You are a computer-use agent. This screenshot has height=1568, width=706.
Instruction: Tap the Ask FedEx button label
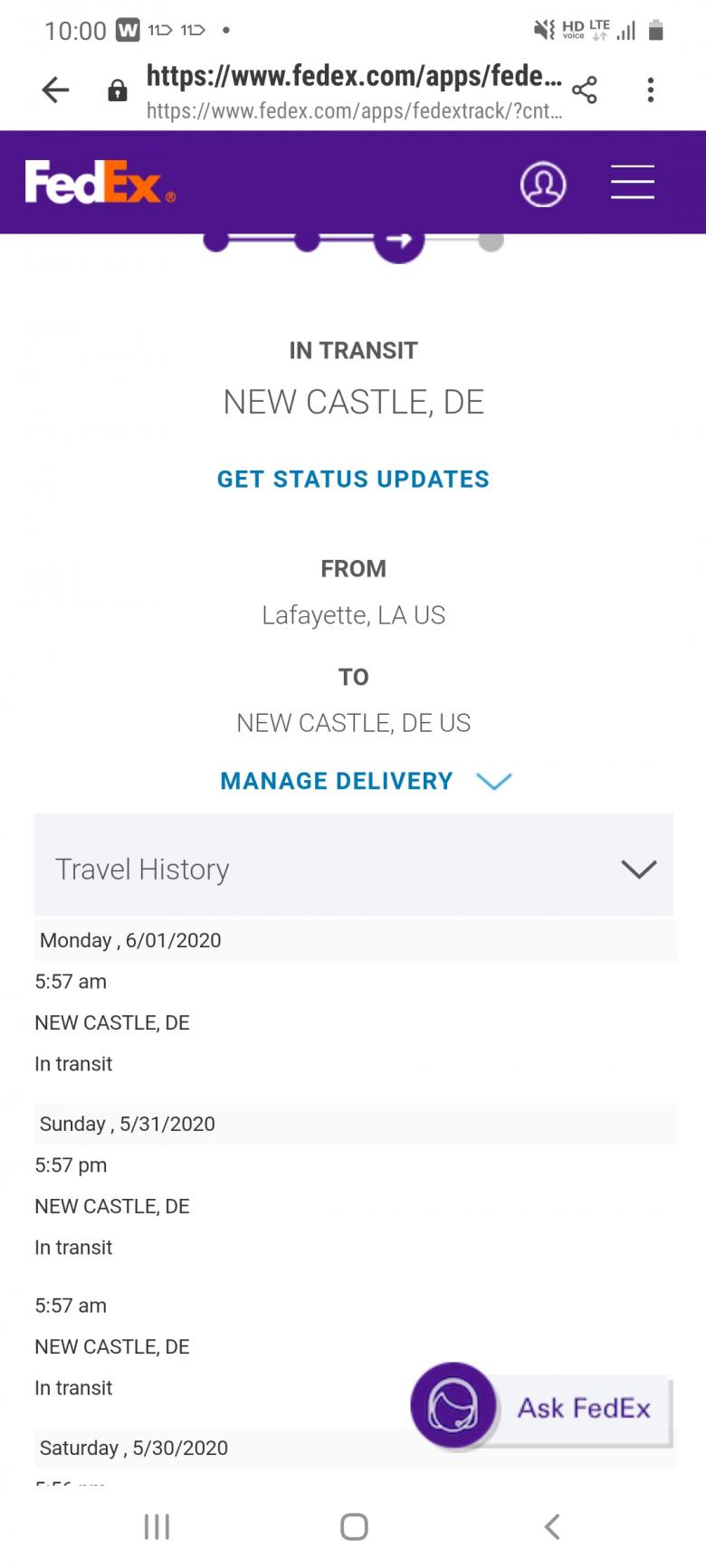pos(585,1409)
